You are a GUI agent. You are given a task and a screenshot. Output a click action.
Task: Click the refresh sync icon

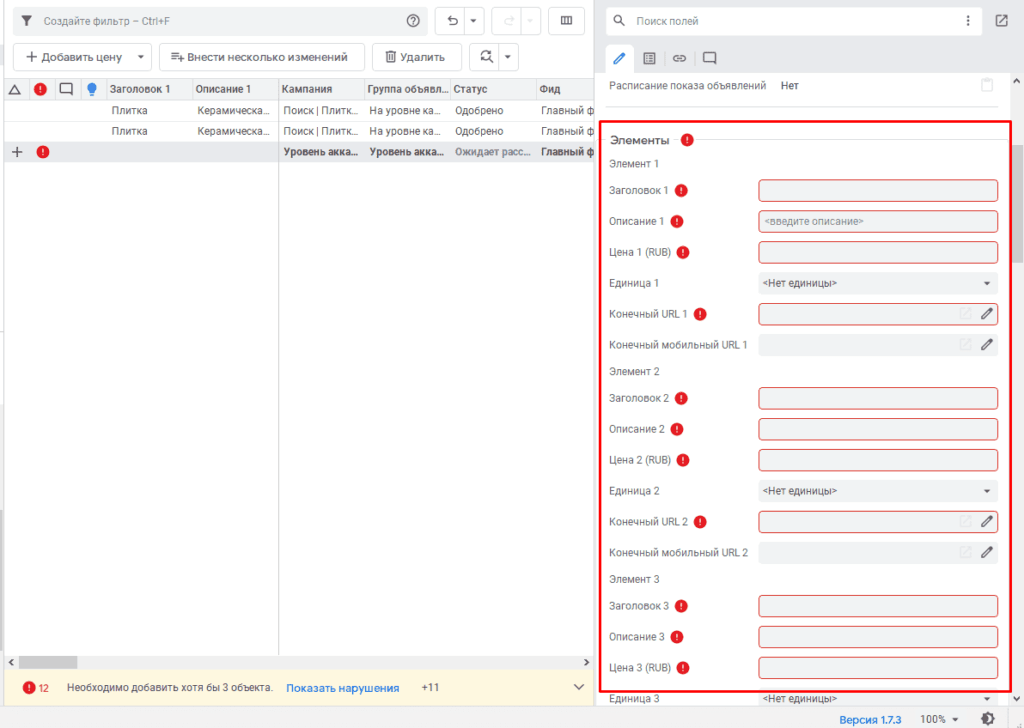point(486,57)
